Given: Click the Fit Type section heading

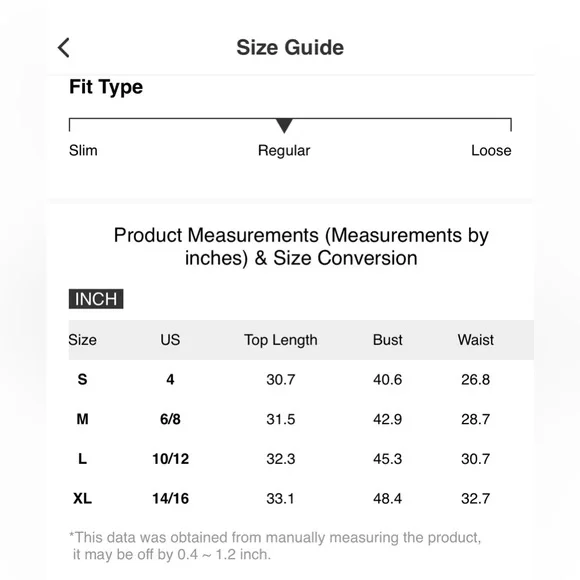Looking at the screenshot, I should tap(106, 87).
